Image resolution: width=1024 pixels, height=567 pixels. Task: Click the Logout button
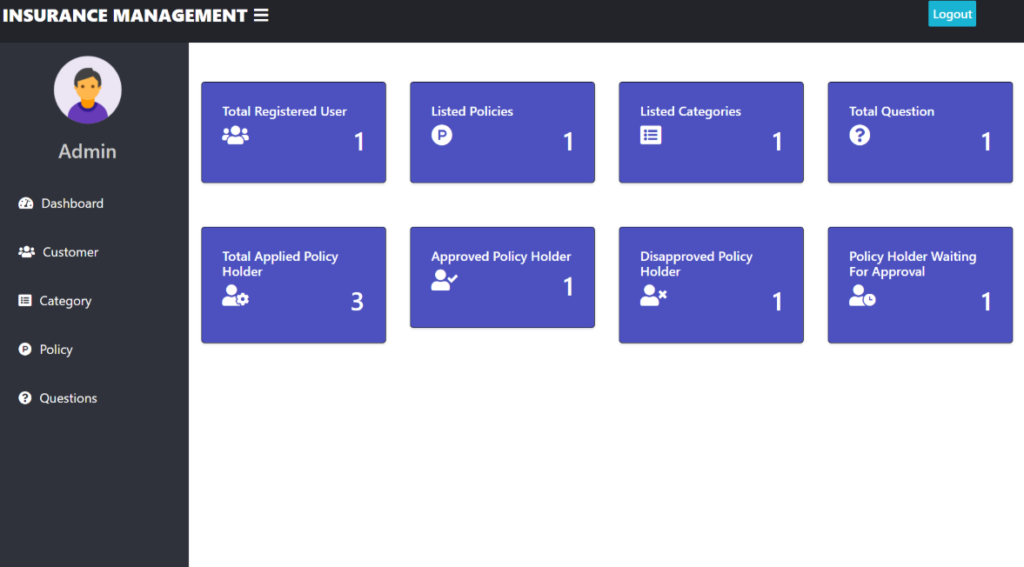click(x=952, y=14)
